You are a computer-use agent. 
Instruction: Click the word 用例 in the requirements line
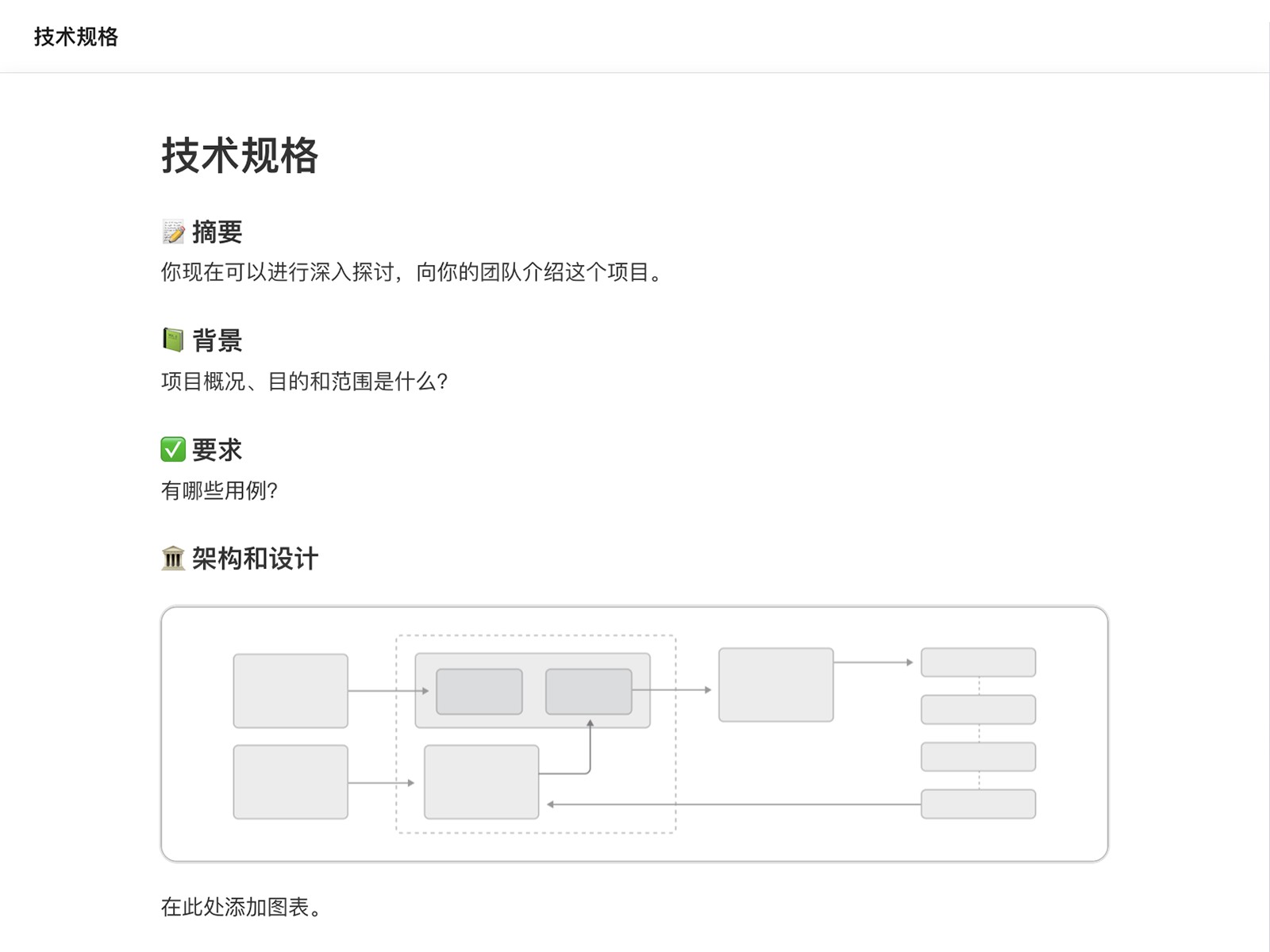(246, 491)
